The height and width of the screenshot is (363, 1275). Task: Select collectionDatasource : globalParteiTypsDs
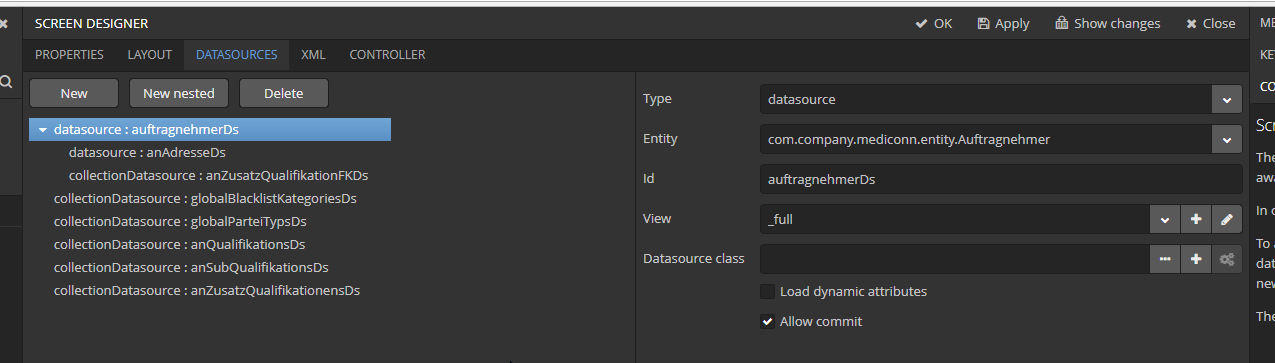[180, 221]
